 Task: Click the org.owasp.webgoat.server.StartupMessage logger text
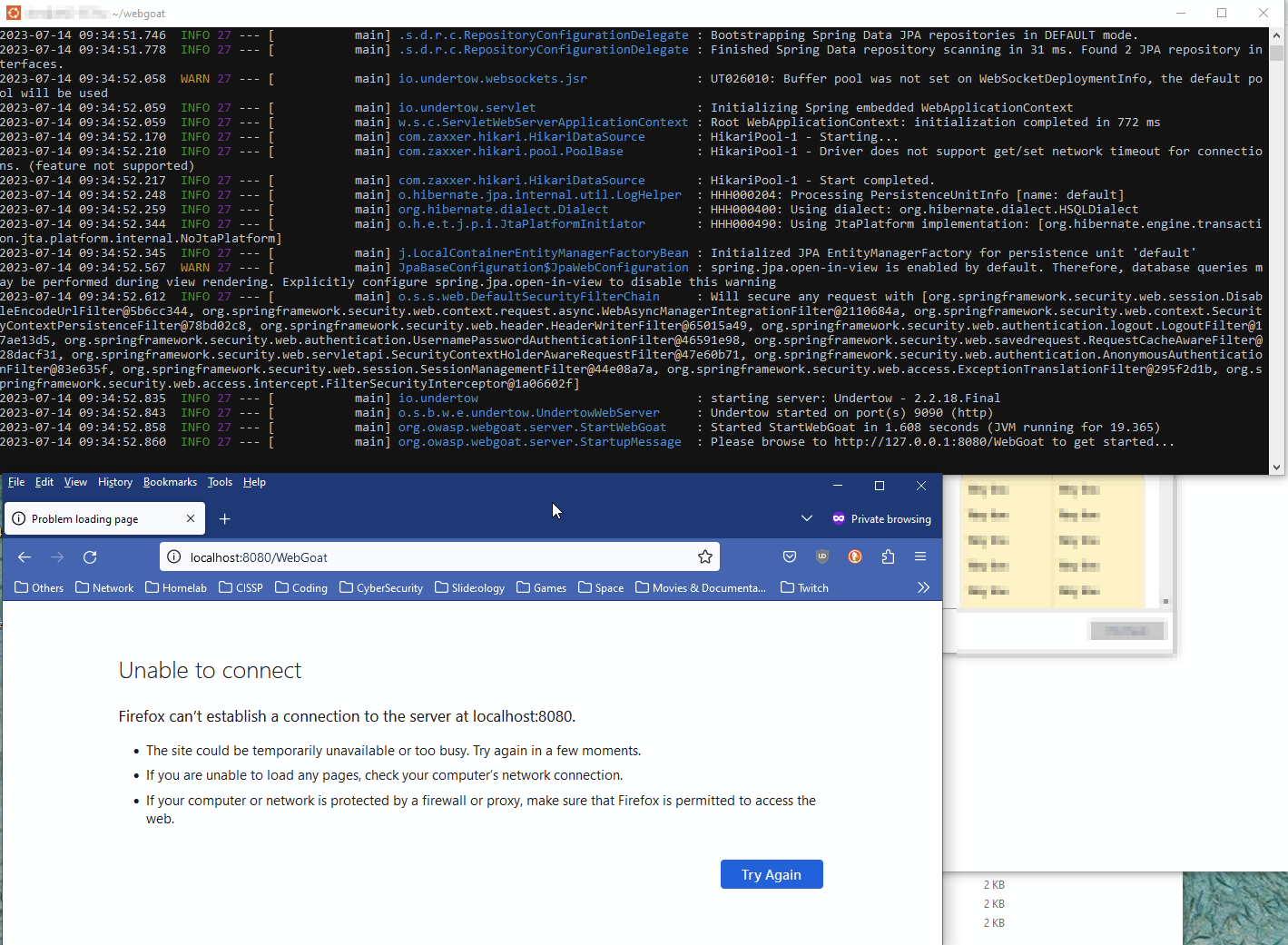(539, 442)
